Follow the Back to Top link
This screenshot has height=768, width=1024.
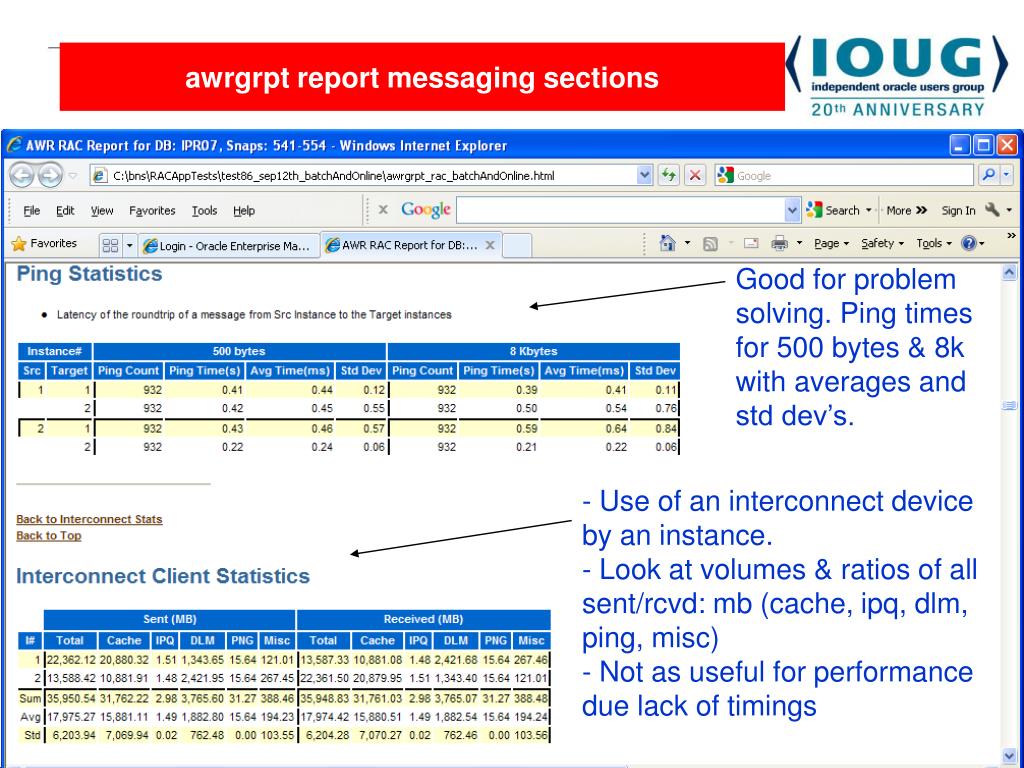pos(49,536)
